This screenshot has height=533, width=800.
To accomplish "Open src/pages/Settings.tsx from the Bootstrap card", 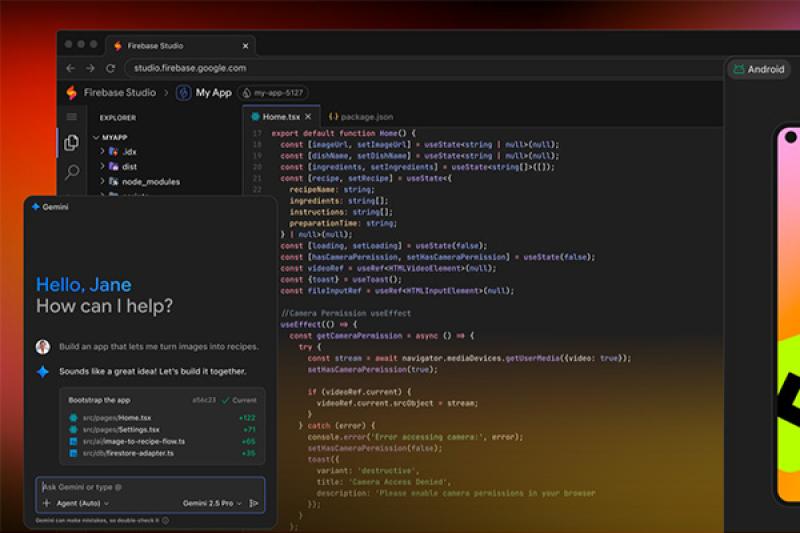I will [x=121, y=429].
